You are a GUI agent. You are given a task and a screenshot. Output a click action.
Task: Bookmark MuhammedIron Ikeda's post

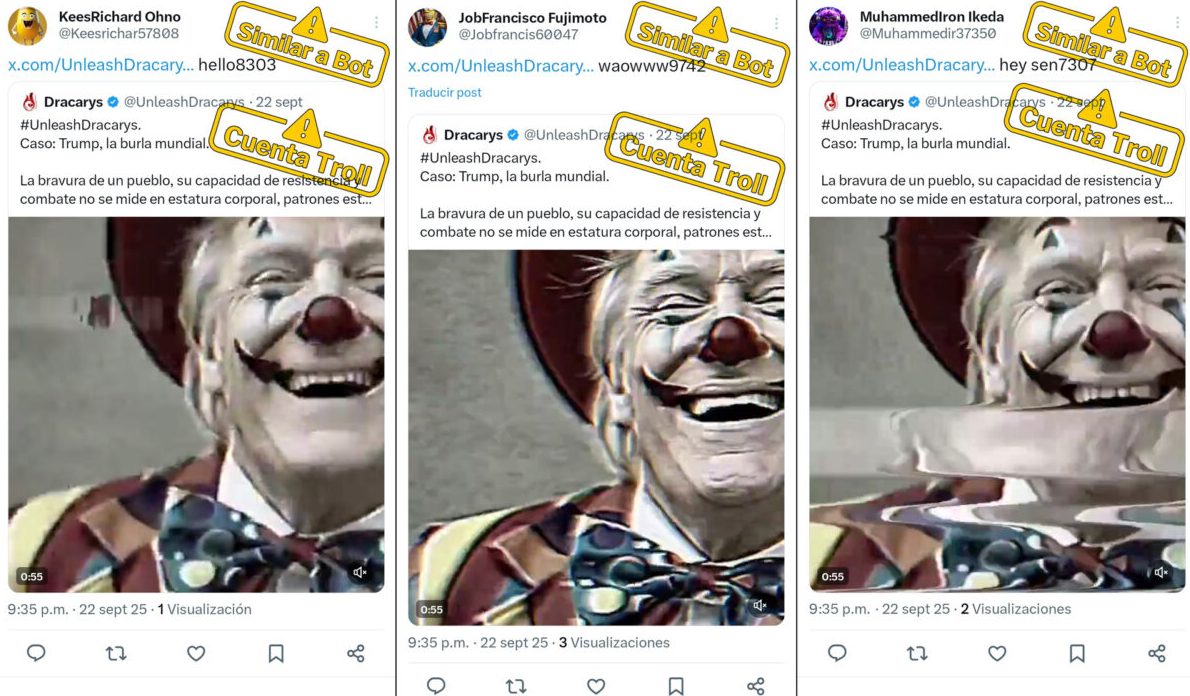click(1077, 653)
